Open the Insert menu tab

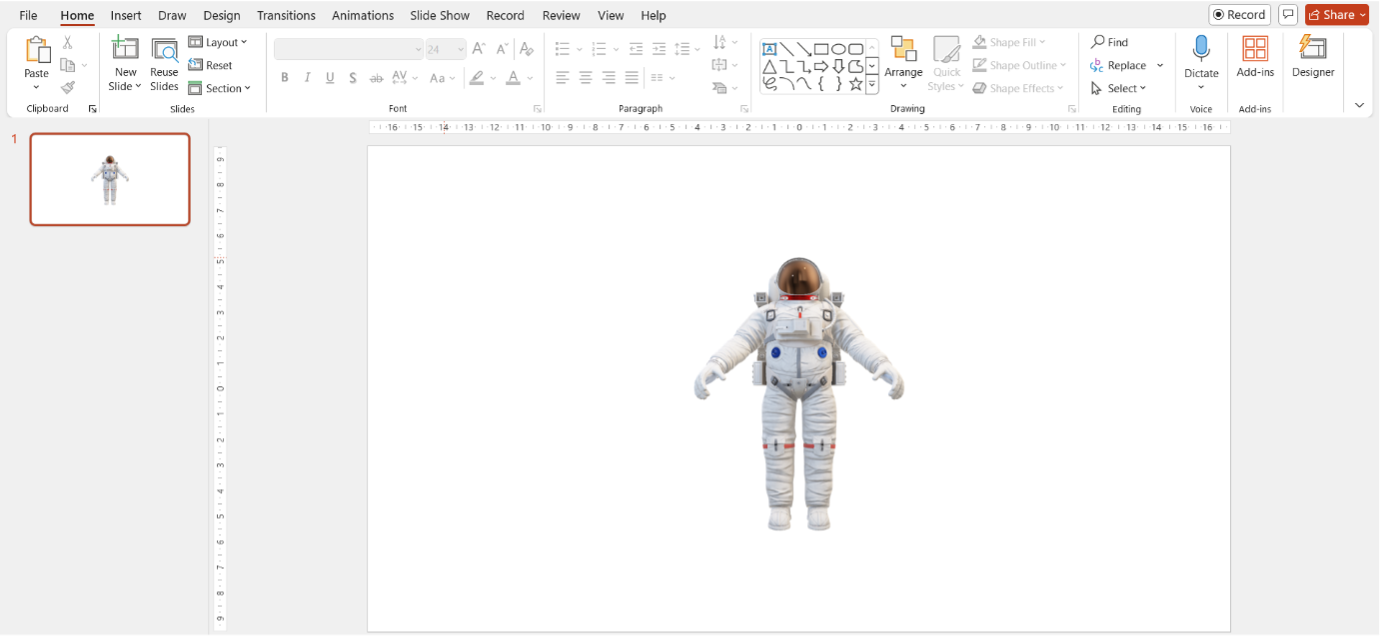pyautogui.click(x=125, y=15)
